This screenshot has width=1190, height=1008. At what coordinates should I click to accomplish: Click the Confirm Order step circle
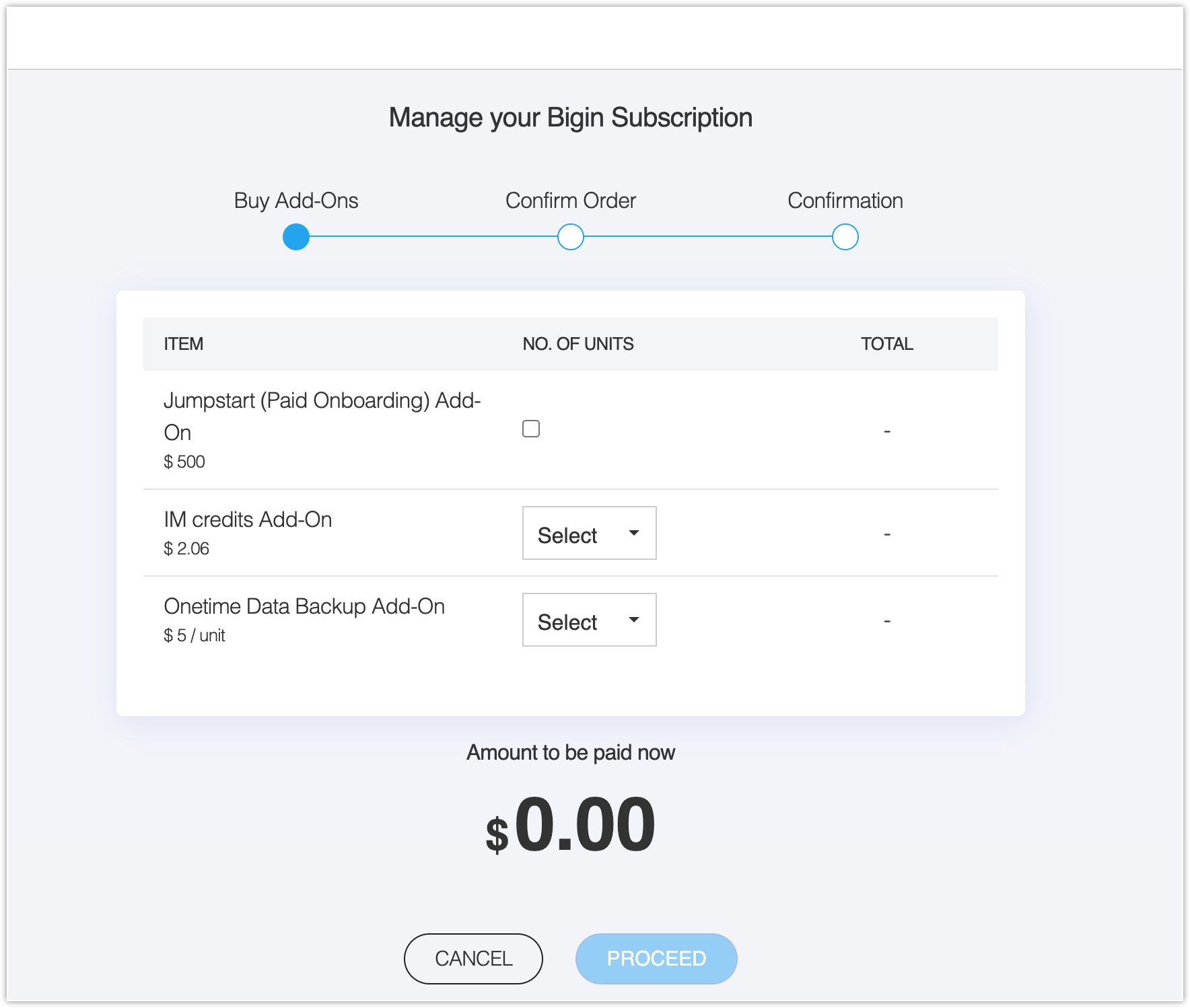click(571, 237)
